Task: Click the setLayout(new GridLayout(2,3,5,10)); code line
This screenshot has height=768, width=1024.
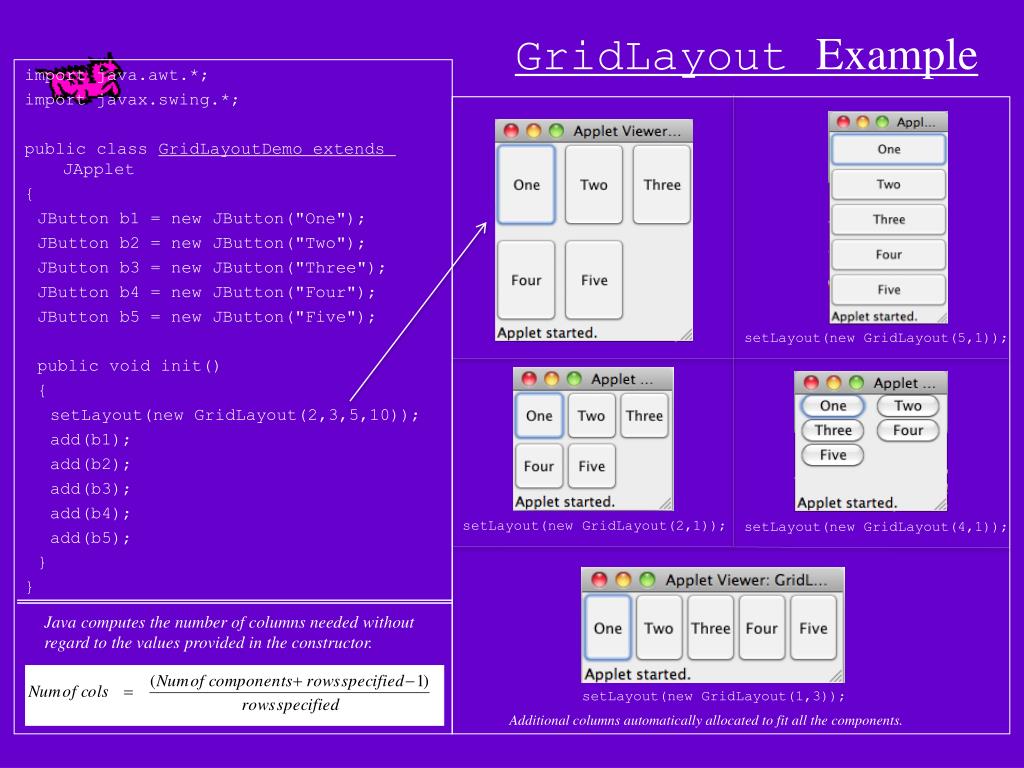Action: 234,415
